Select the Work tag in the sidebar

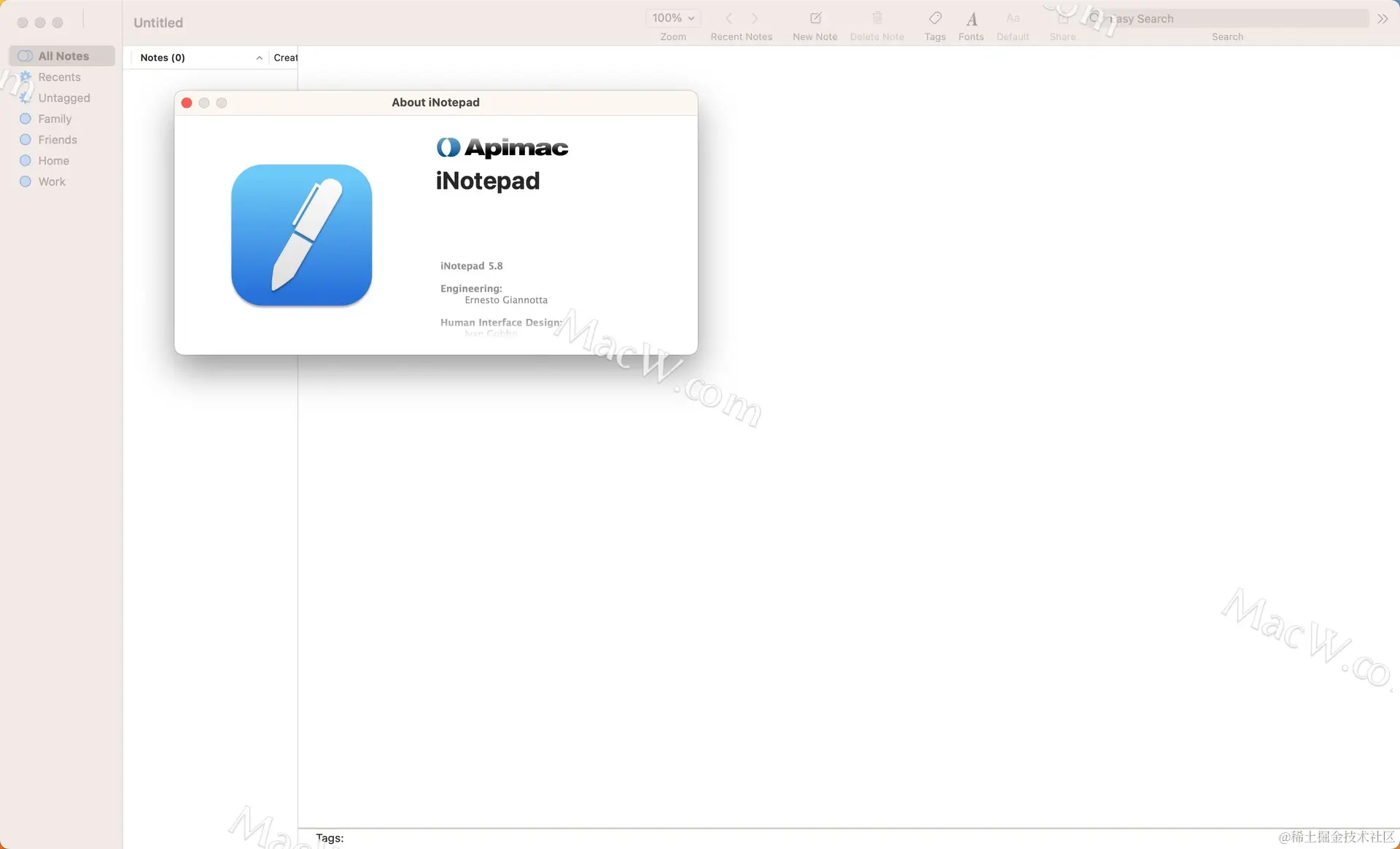click(x=51, y=181)
